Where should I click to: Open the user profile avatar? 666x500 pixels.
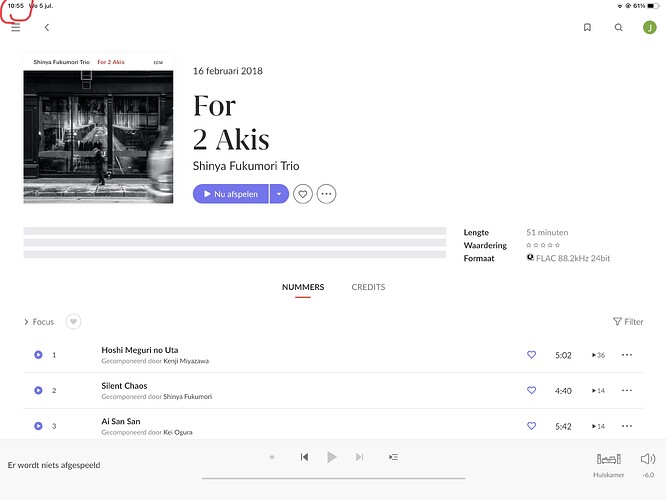coord(649,28)
